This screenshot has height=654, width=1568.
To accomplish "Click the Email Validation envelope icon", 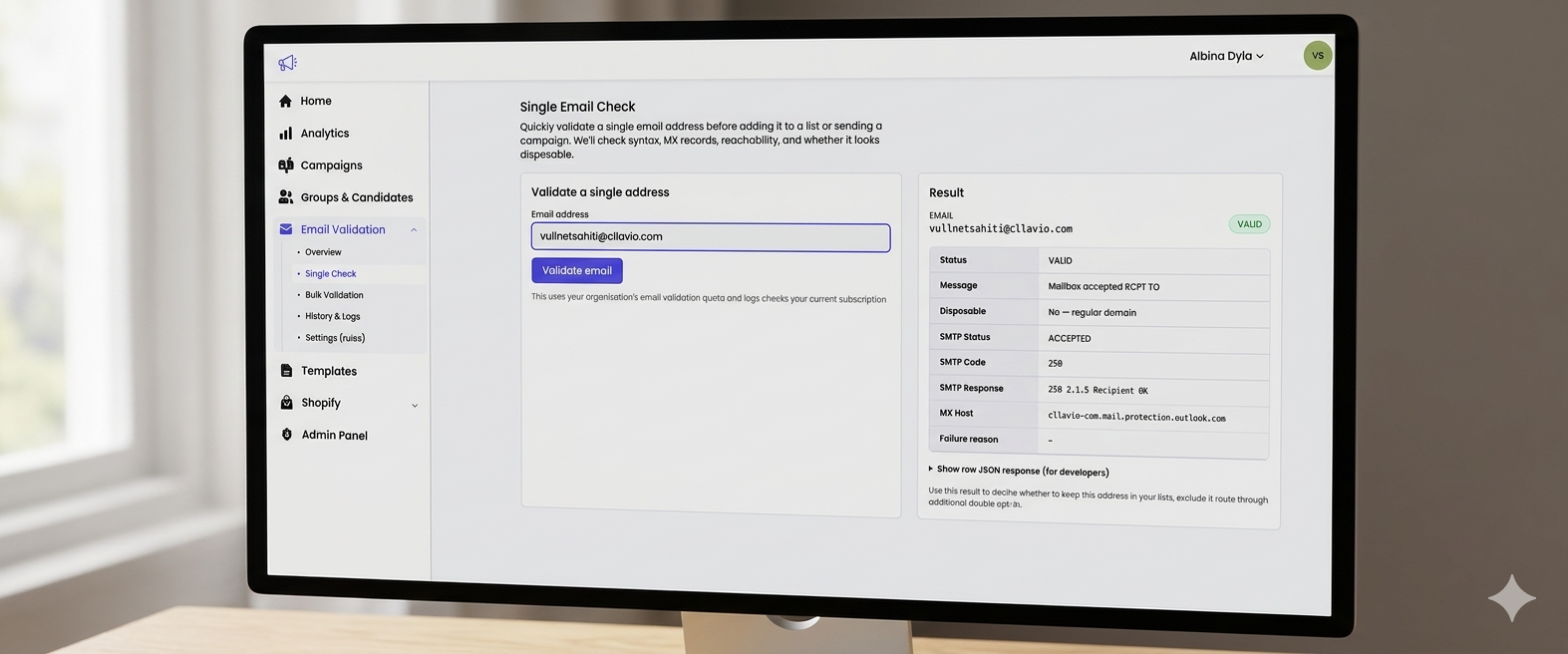I will coord(286,229).
